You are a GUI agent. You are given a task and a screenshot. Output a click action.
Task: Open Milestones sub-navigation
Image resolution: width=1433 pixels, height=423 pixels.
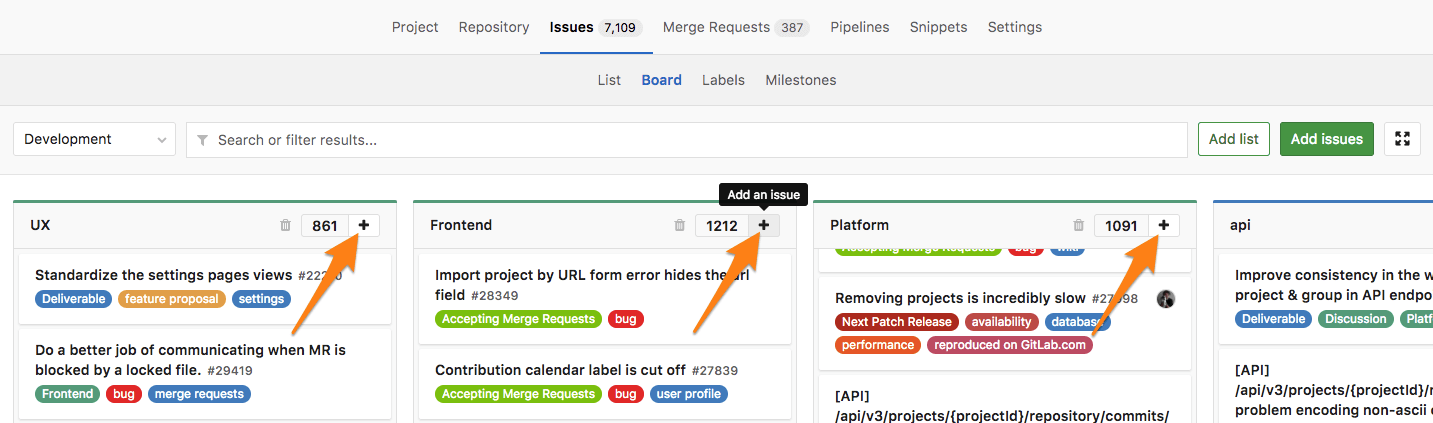[800, 80]
